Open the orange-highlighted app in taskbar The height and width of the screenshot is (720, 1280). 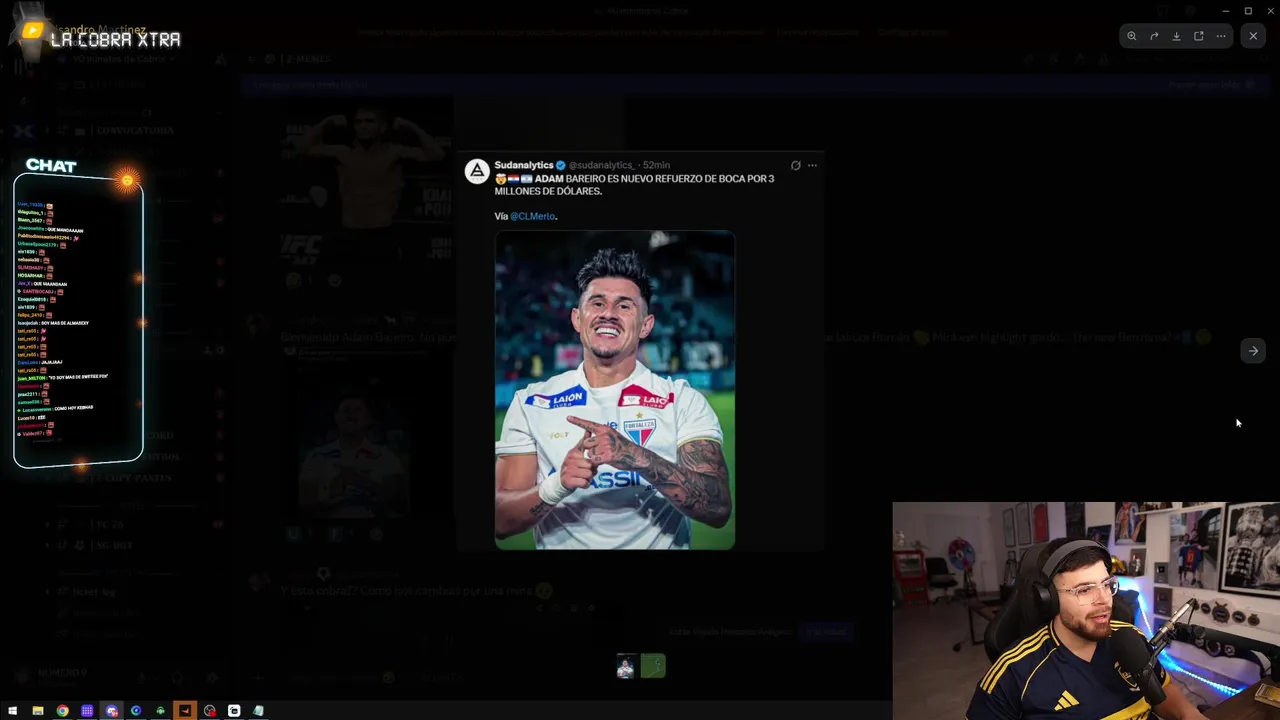click(184, 711)
